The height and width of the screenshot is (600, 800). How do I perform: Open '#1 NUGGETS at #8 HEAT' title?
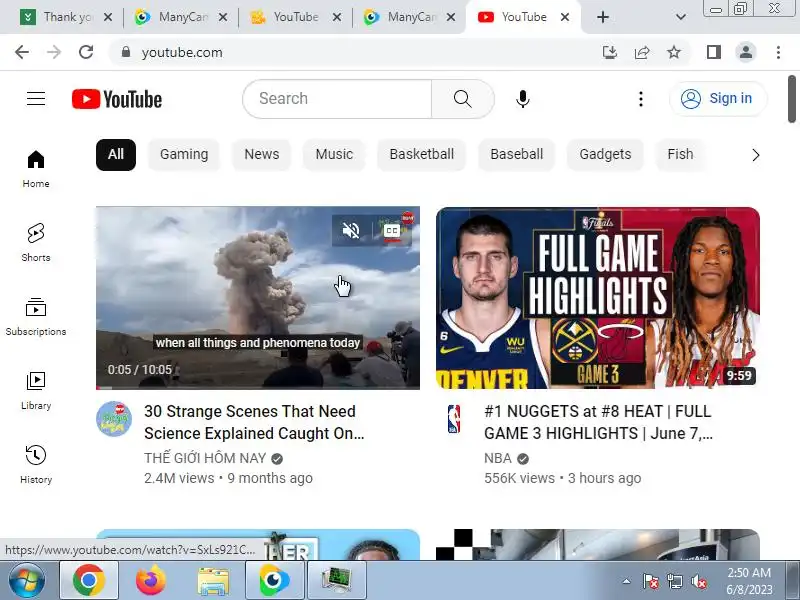tap(598, 422)
